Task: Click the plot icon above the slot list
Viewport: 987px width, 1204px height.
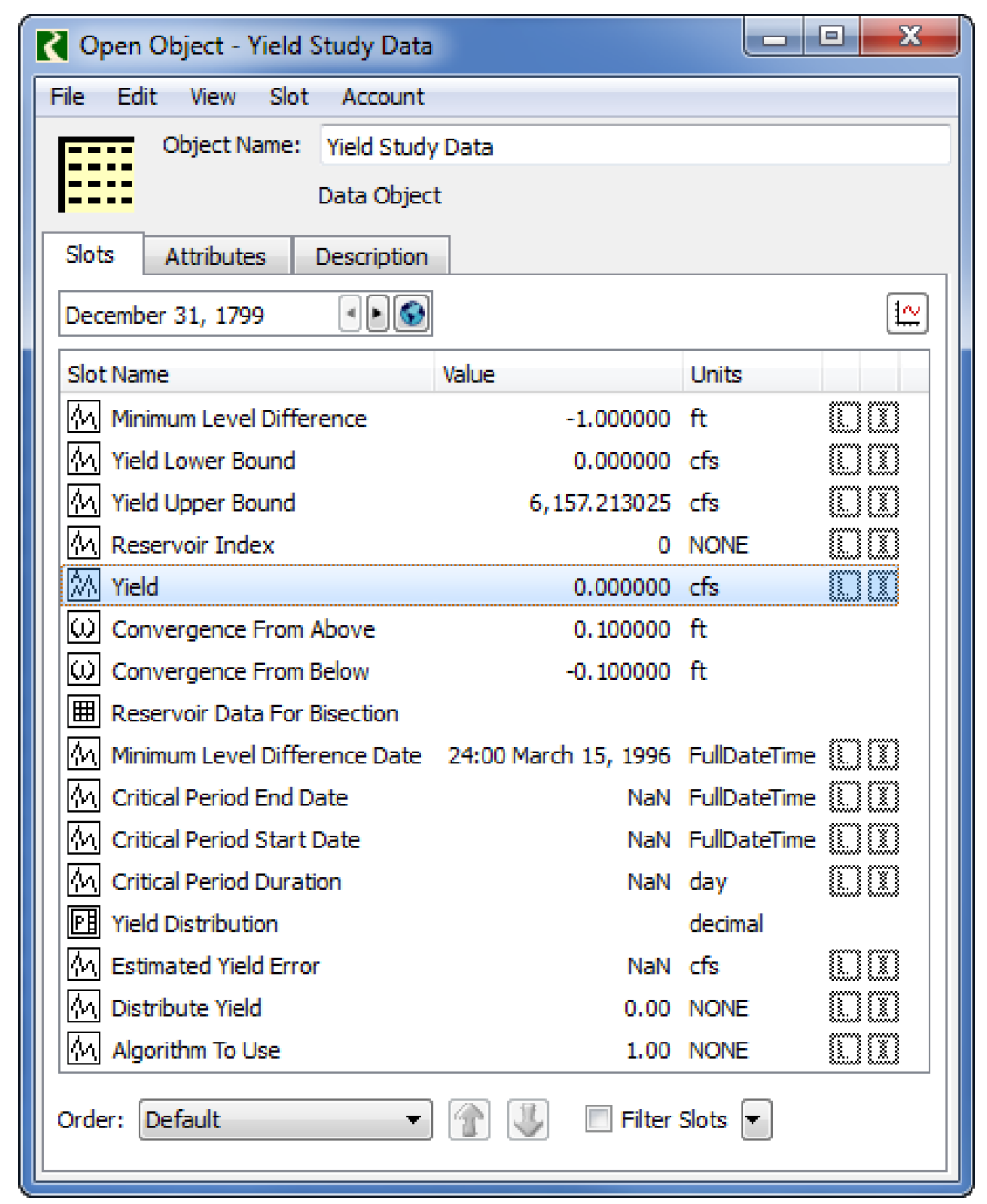Action: coord(906,314)
